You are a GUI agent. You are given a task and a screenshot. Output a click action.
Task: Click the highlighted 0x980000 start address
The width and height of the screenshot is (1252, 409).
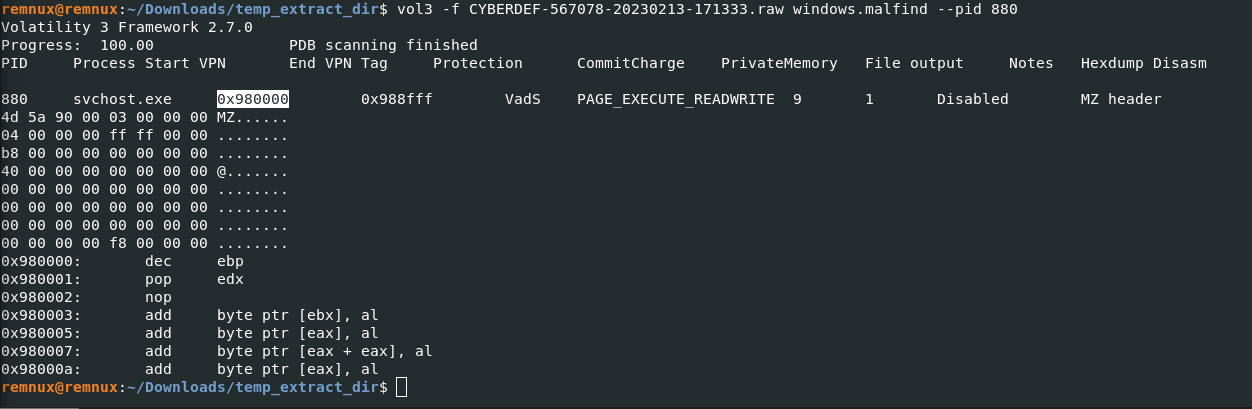click(x=253, y=100)
